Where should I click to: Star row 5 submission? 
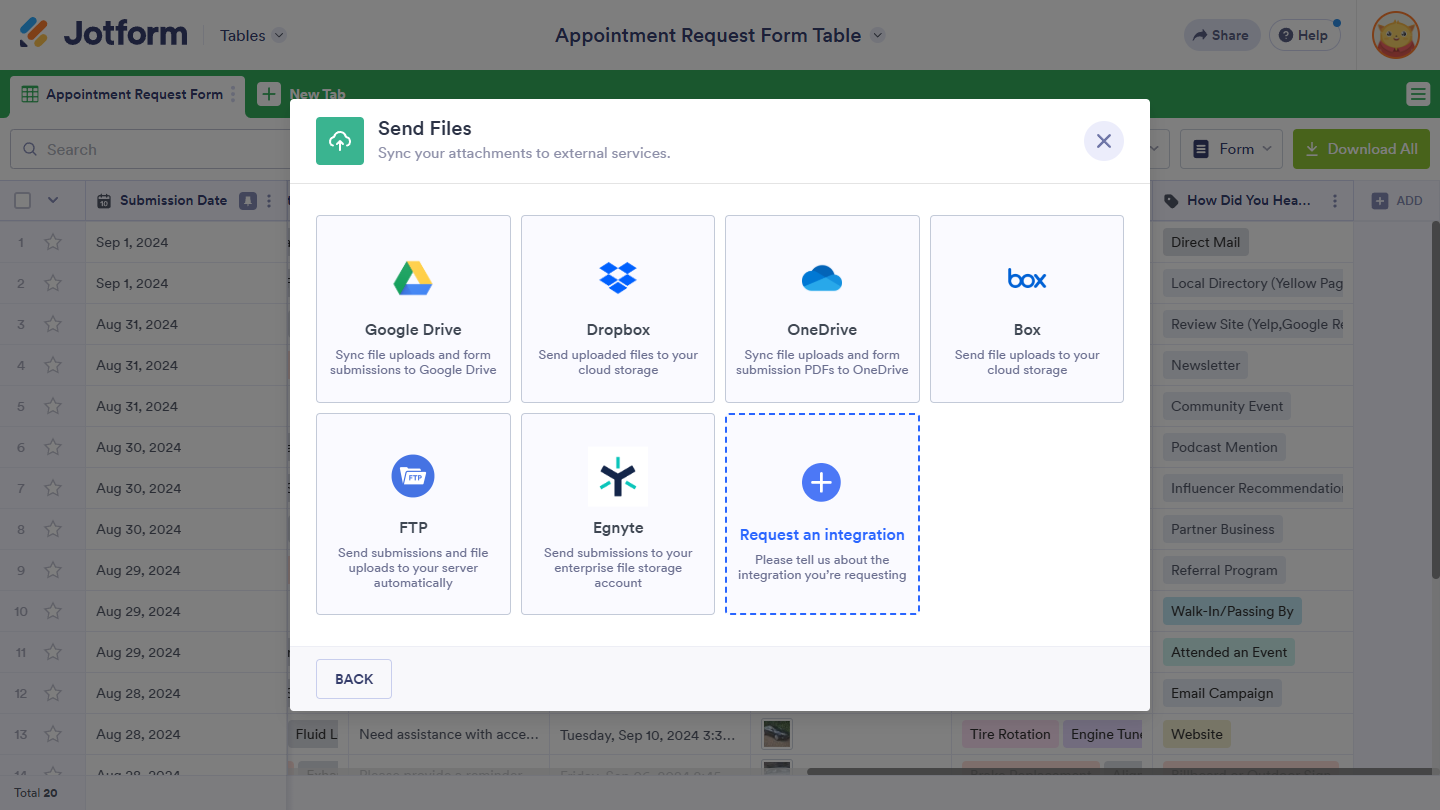53,406
